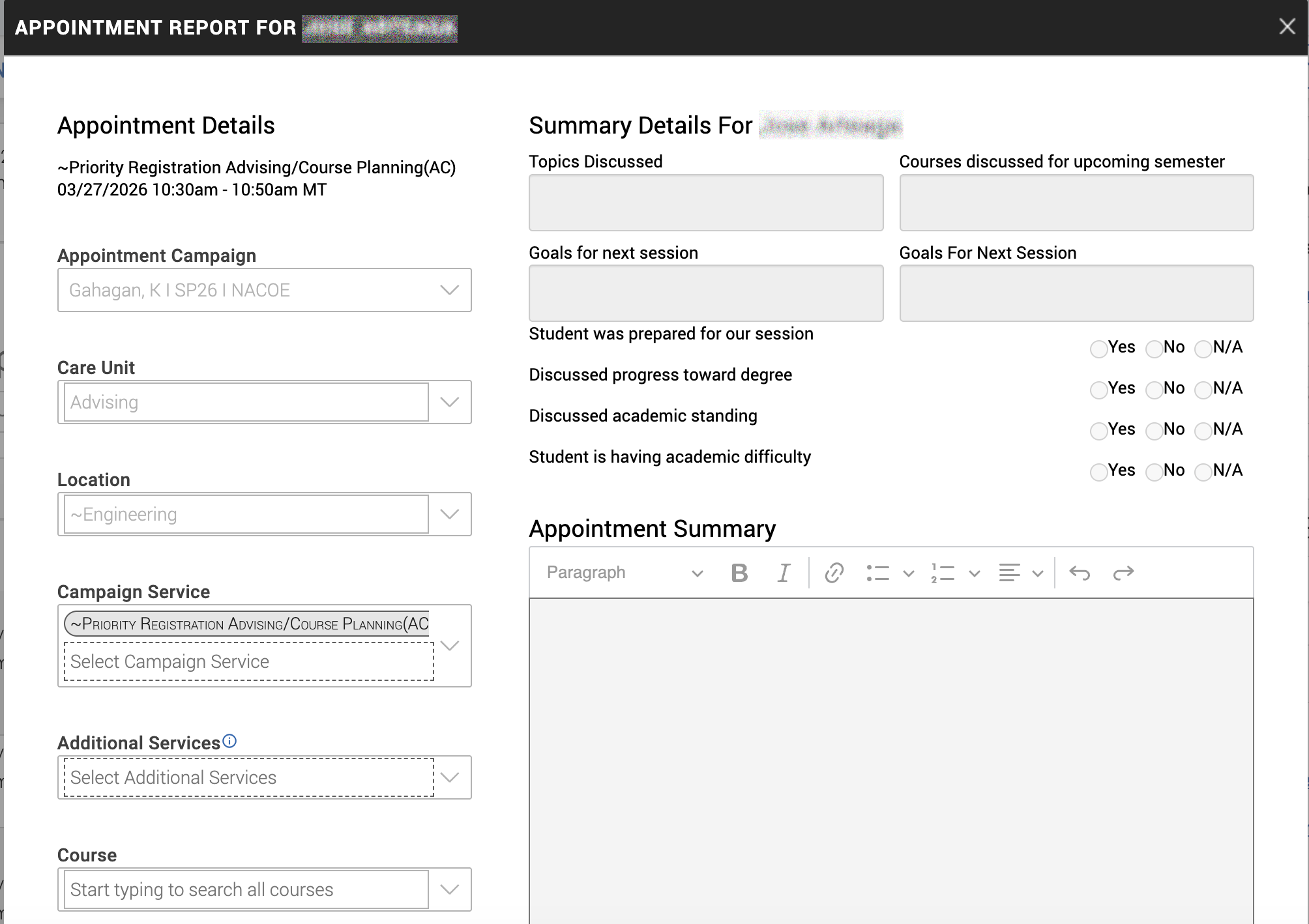Redo edit in summary editor
1309x924 pixels.
point(1123,573)
